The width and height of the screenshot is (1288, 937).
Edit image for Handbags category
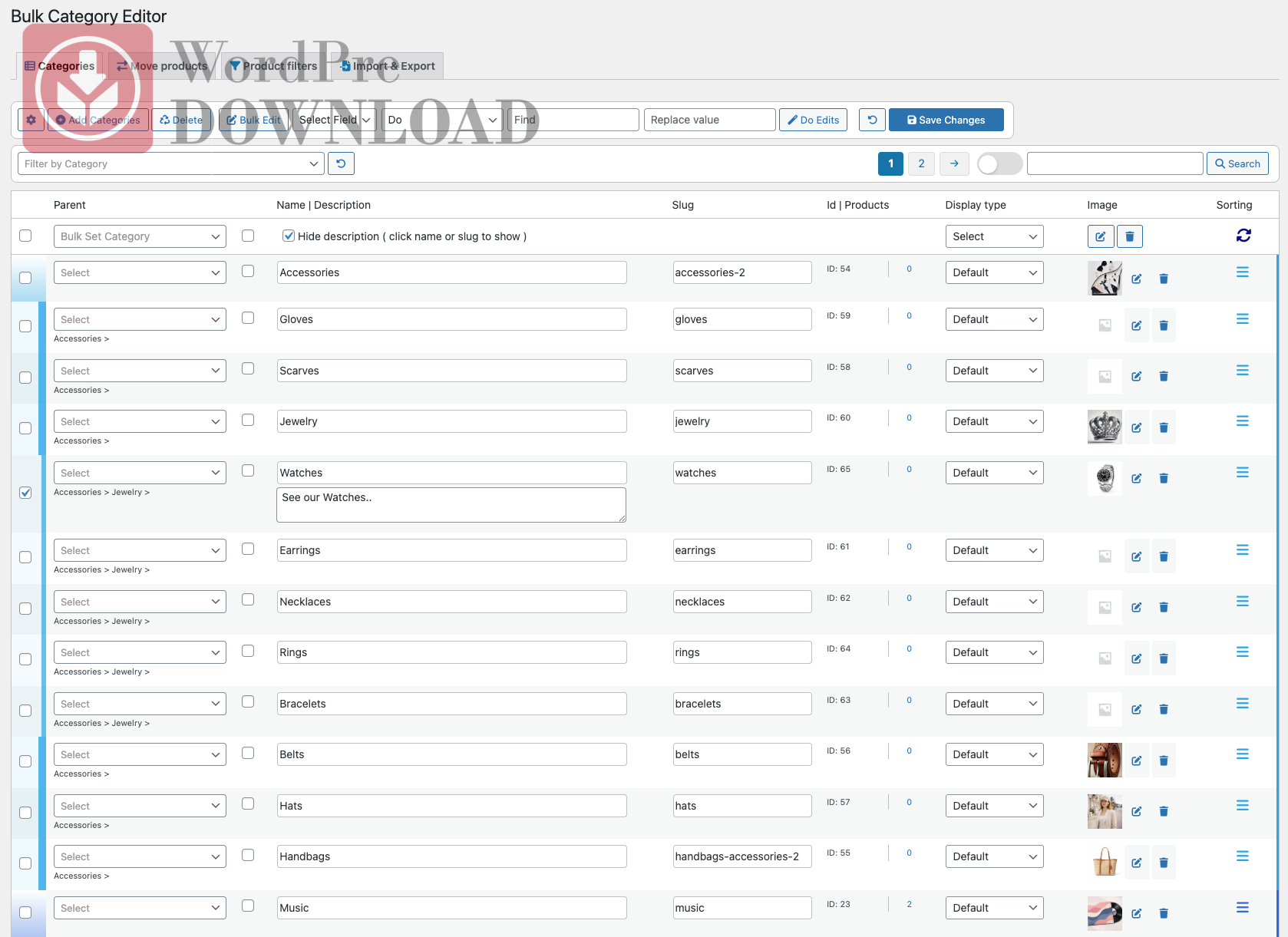[1137, 863]
